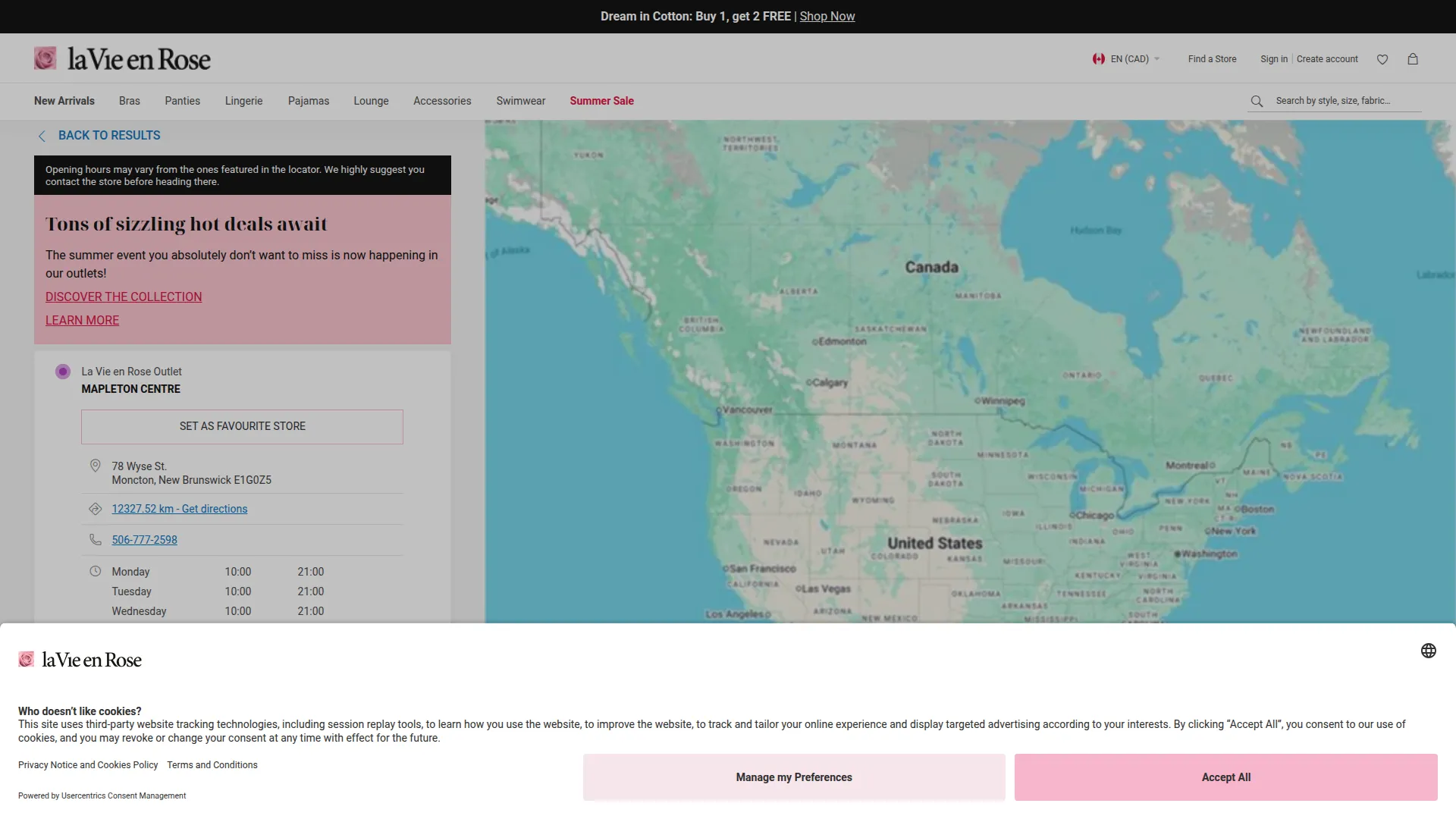
Task: Click the address location pin icon
Action: 96,466
